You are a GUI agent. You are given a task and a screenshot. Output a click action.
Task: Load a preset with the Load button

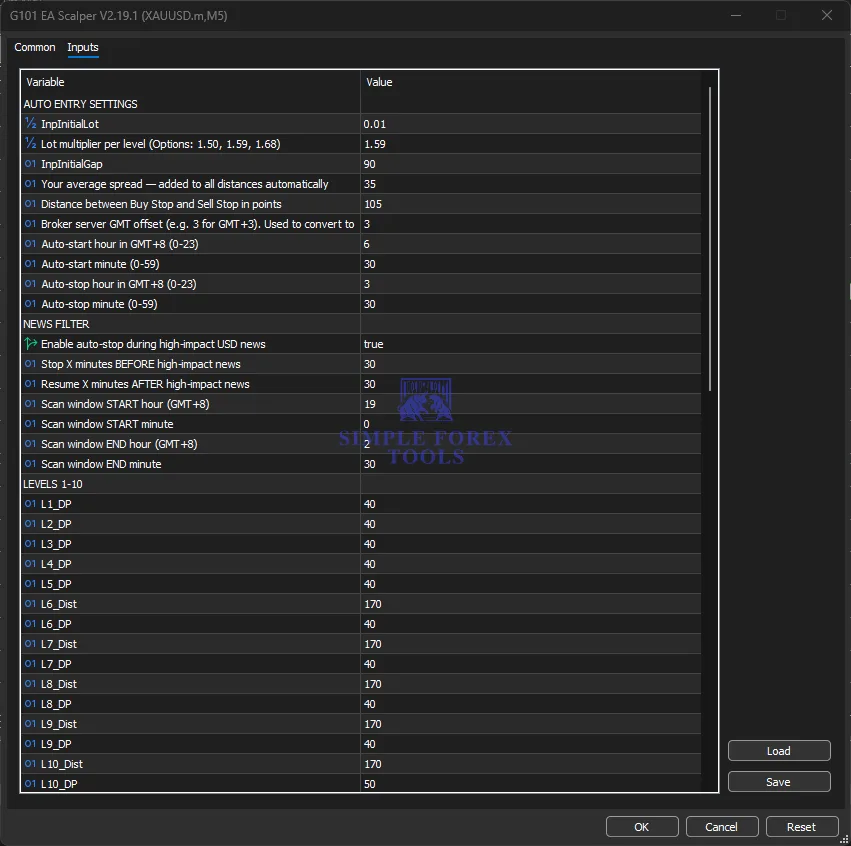pos(778,751)
